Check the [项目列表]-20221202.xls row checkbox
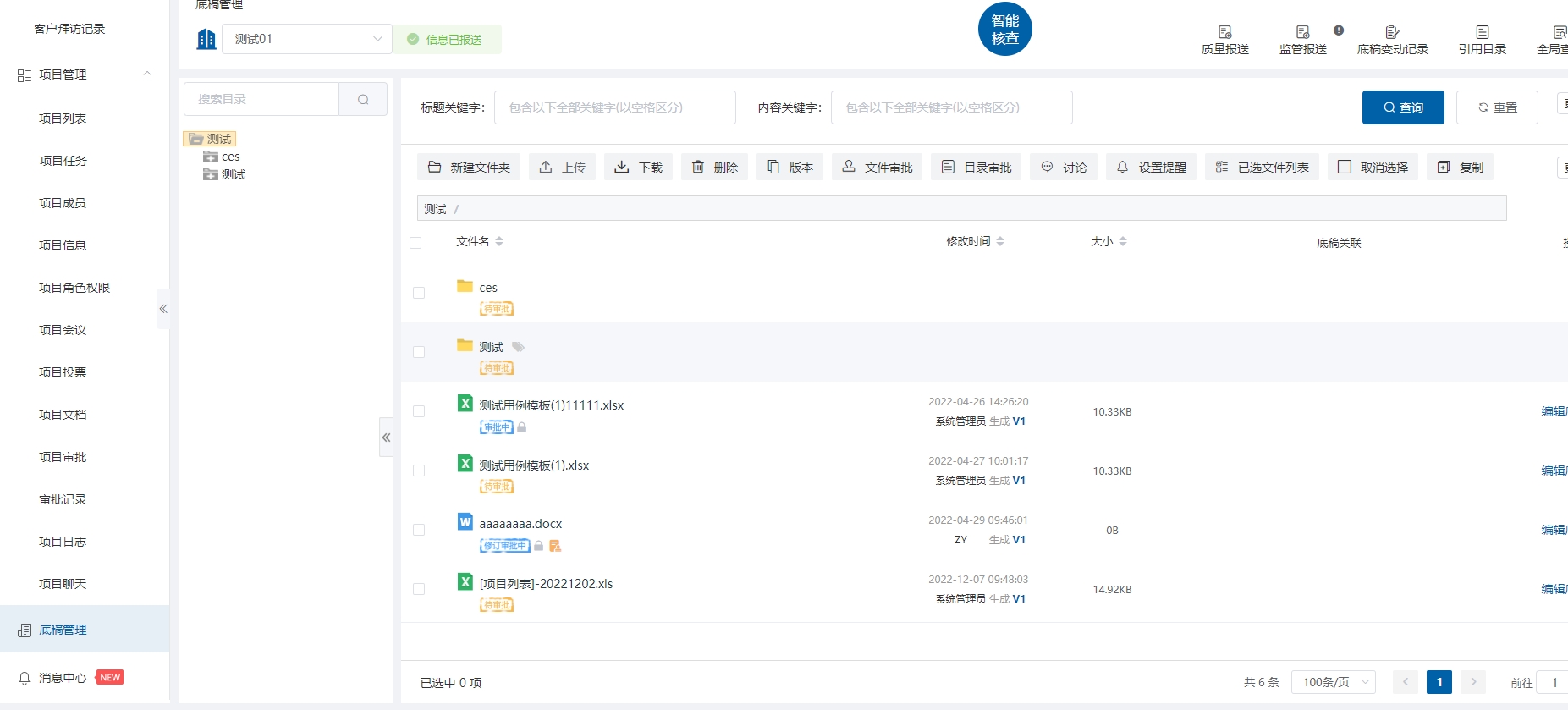Image resolution: width=1568 pixels, height=710 pixels. click(419, 589)
